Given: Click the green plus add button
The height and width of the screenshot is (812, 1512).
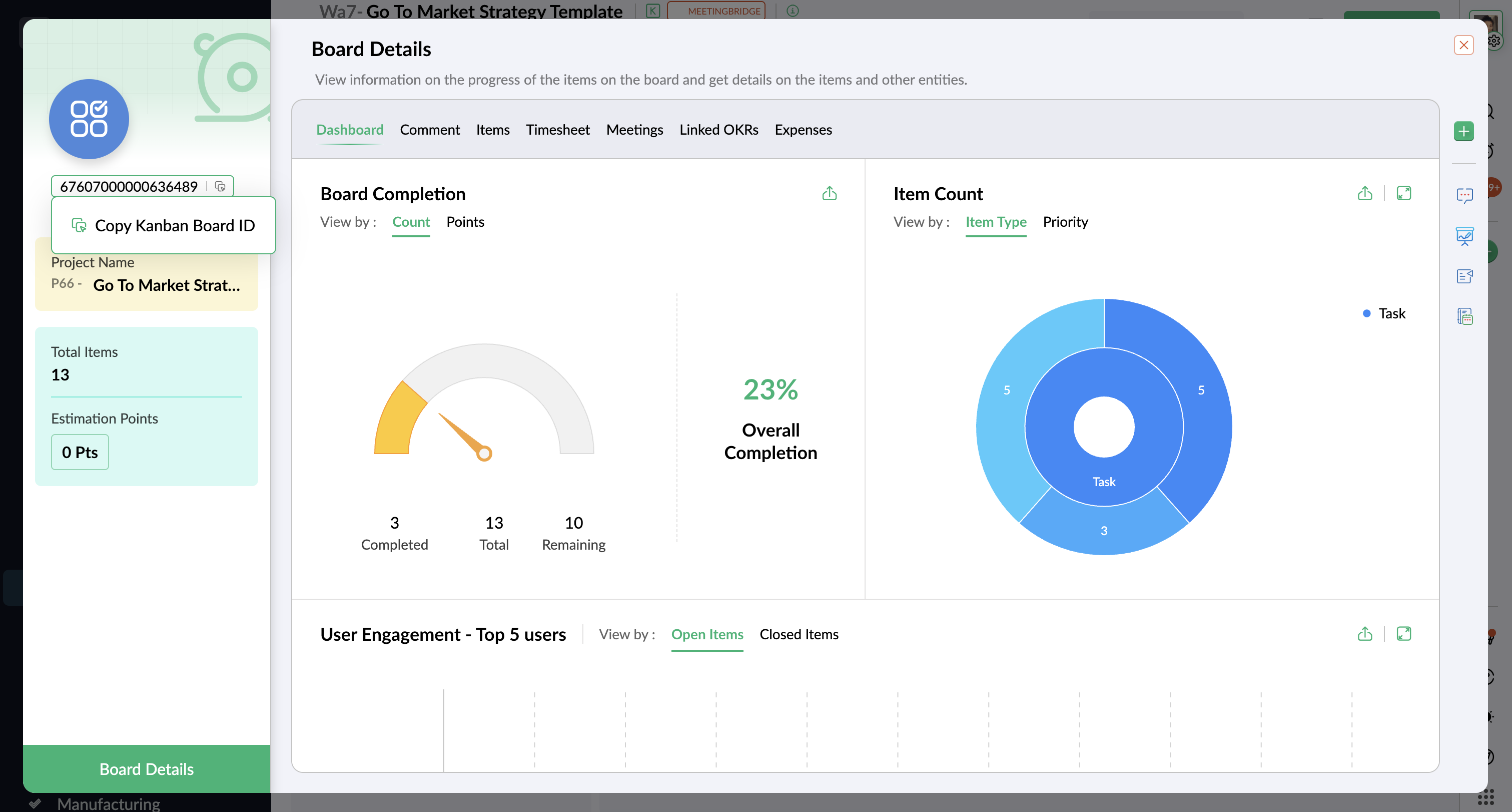Looking at the screenshot, I should pyautogui.click(x=1463, y=131).
